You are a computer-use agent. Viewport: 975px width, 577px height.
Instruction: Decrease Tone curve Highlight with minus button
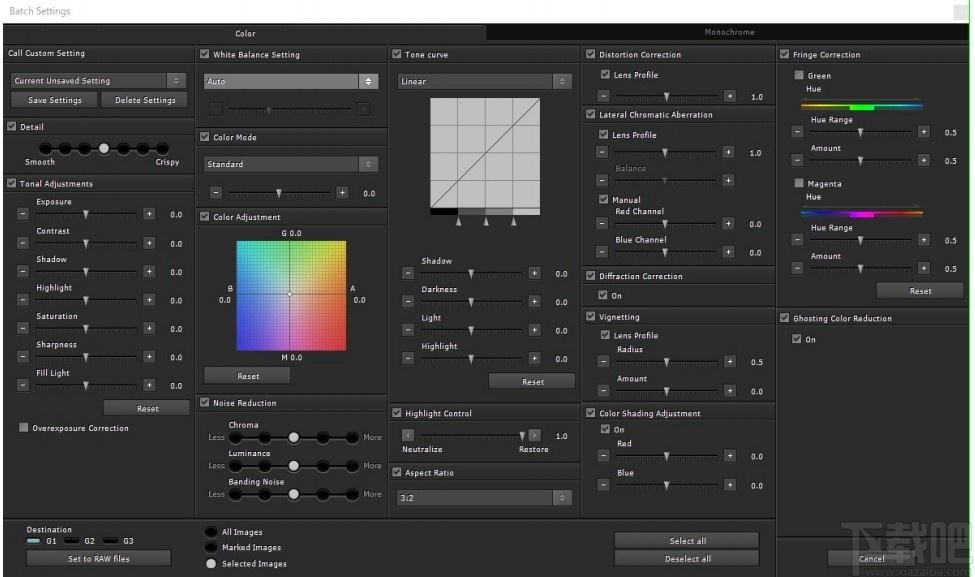pyautogui.click(x=408, y=359)
